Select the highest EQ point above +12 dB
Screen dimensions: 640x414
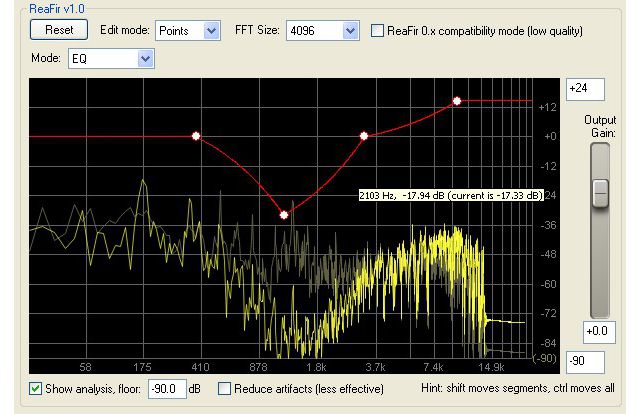tap(457, 101)
